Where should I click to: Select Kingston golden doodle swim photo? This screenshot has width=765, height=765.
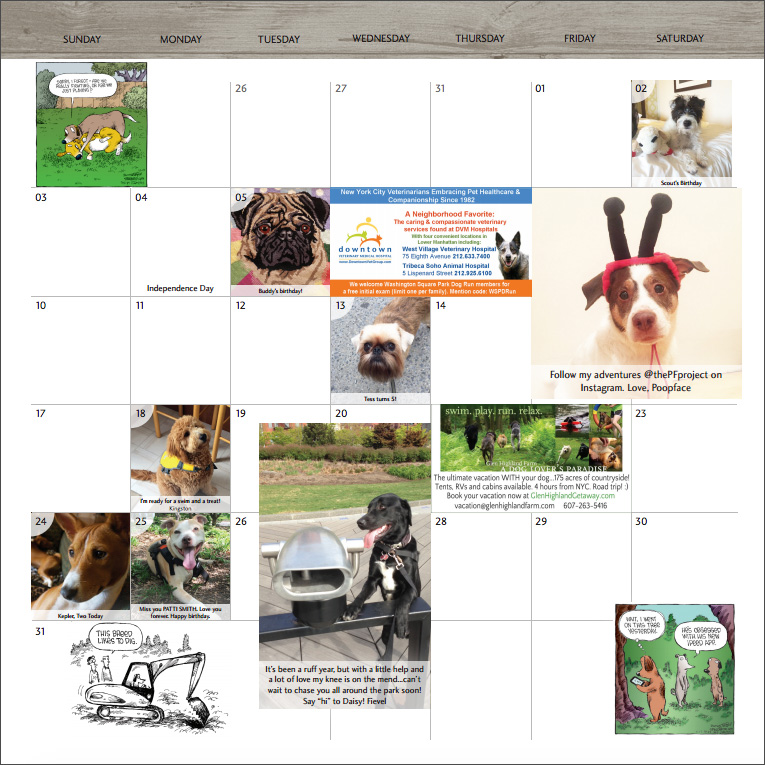[181, 458]
